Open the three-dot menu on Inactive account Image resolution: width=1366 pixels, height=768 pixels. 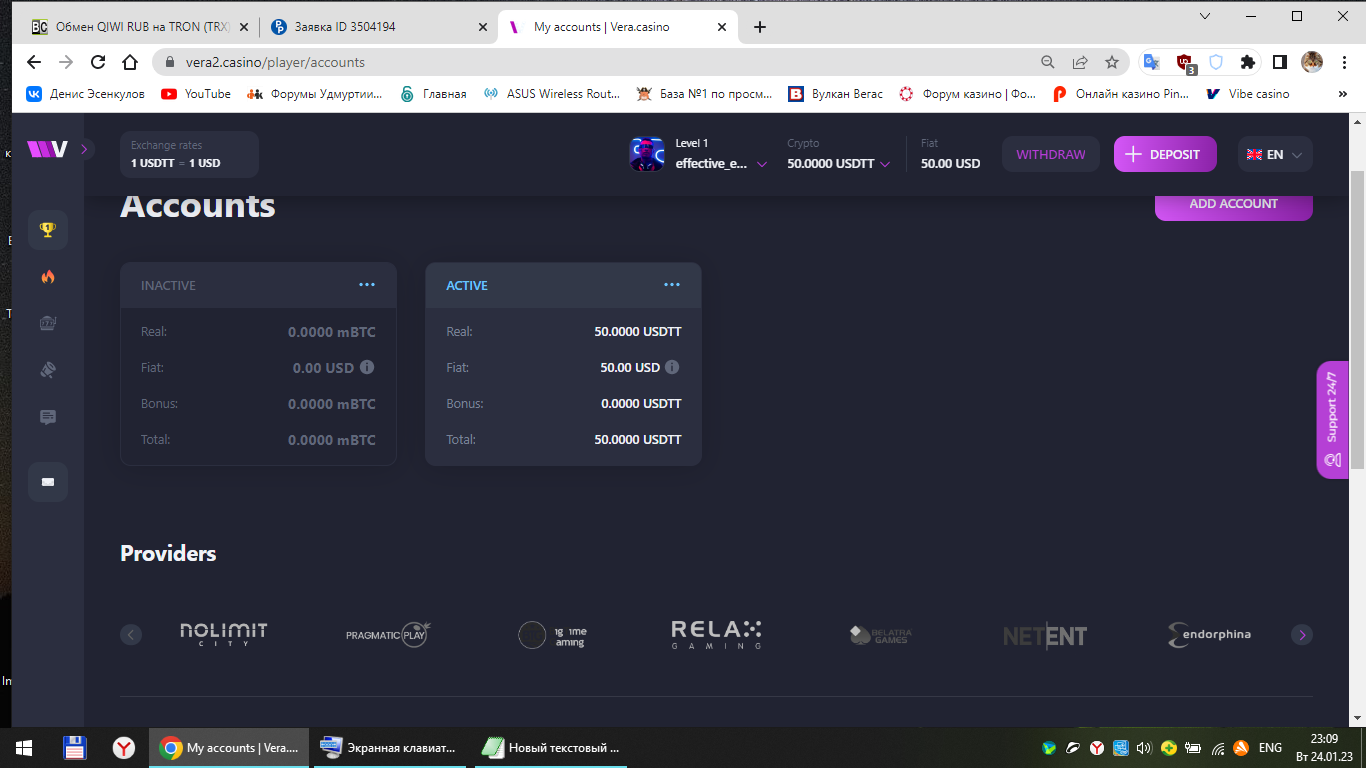point(367,285)
